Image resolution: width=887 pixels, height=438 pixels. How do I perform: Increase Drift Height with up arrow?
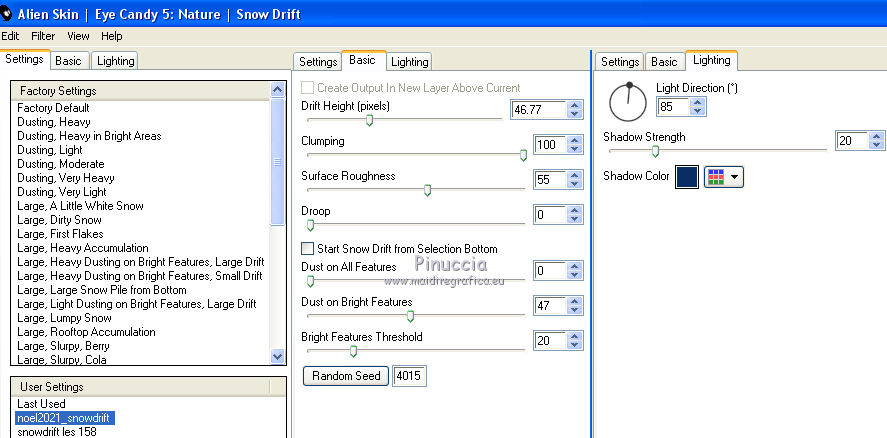click(575, 105)
